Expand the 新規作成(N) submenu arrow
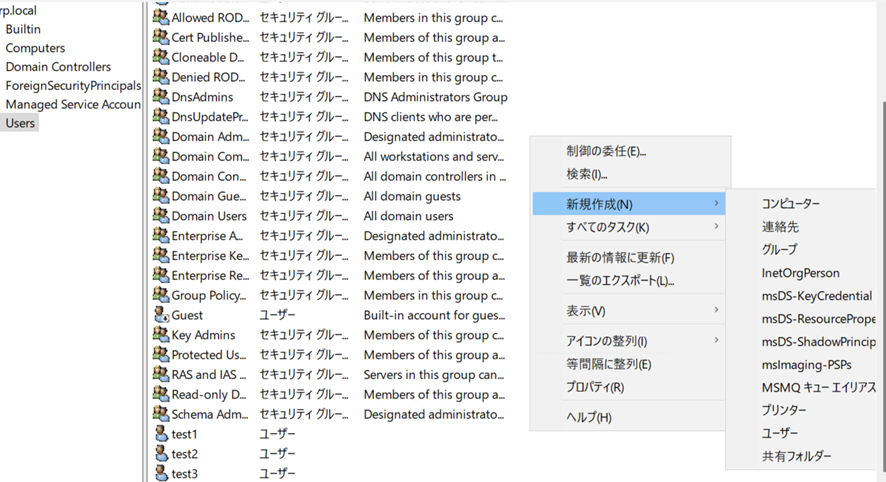This screenshot has width=886, height=482. coord(716,203)
